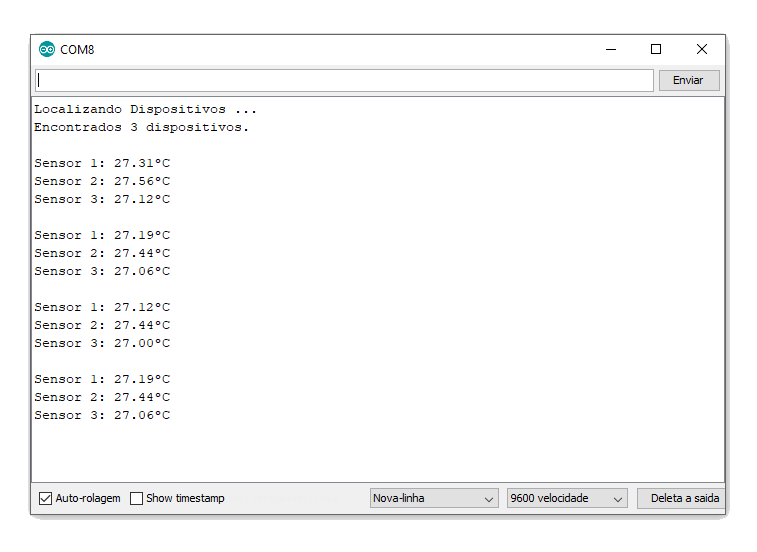Focus the serial message input field
757x552 pixels.
pyautogui.click(x=344, y=80)
